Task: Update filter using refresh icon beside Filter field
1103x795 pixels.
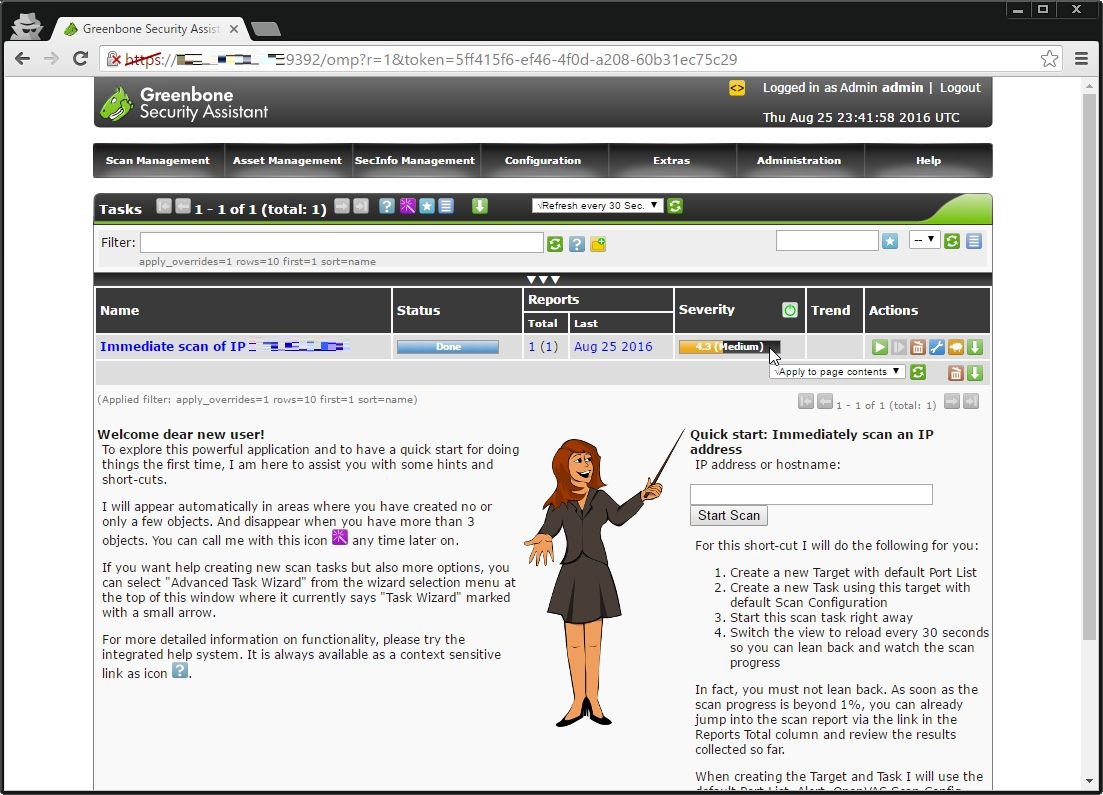Action: click(x=555, y=244)
